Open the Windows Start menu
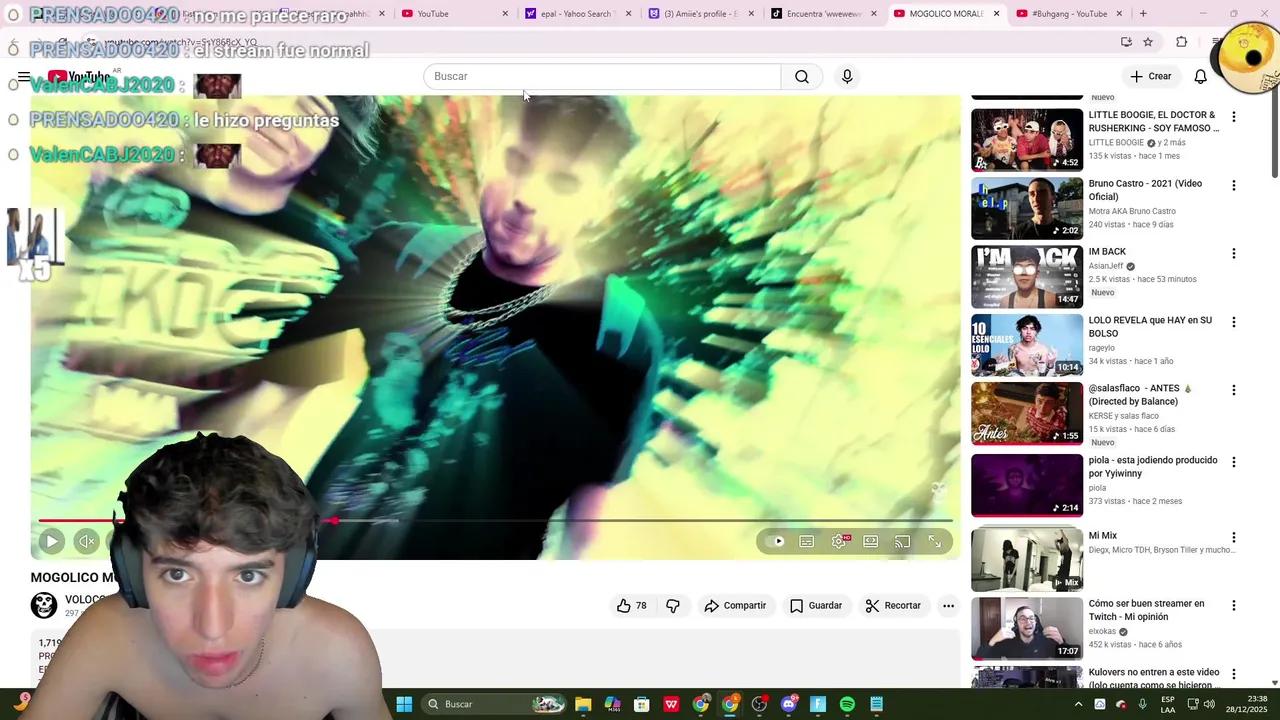Viewport: 1280px width, 720px height. tap(404, 704)
